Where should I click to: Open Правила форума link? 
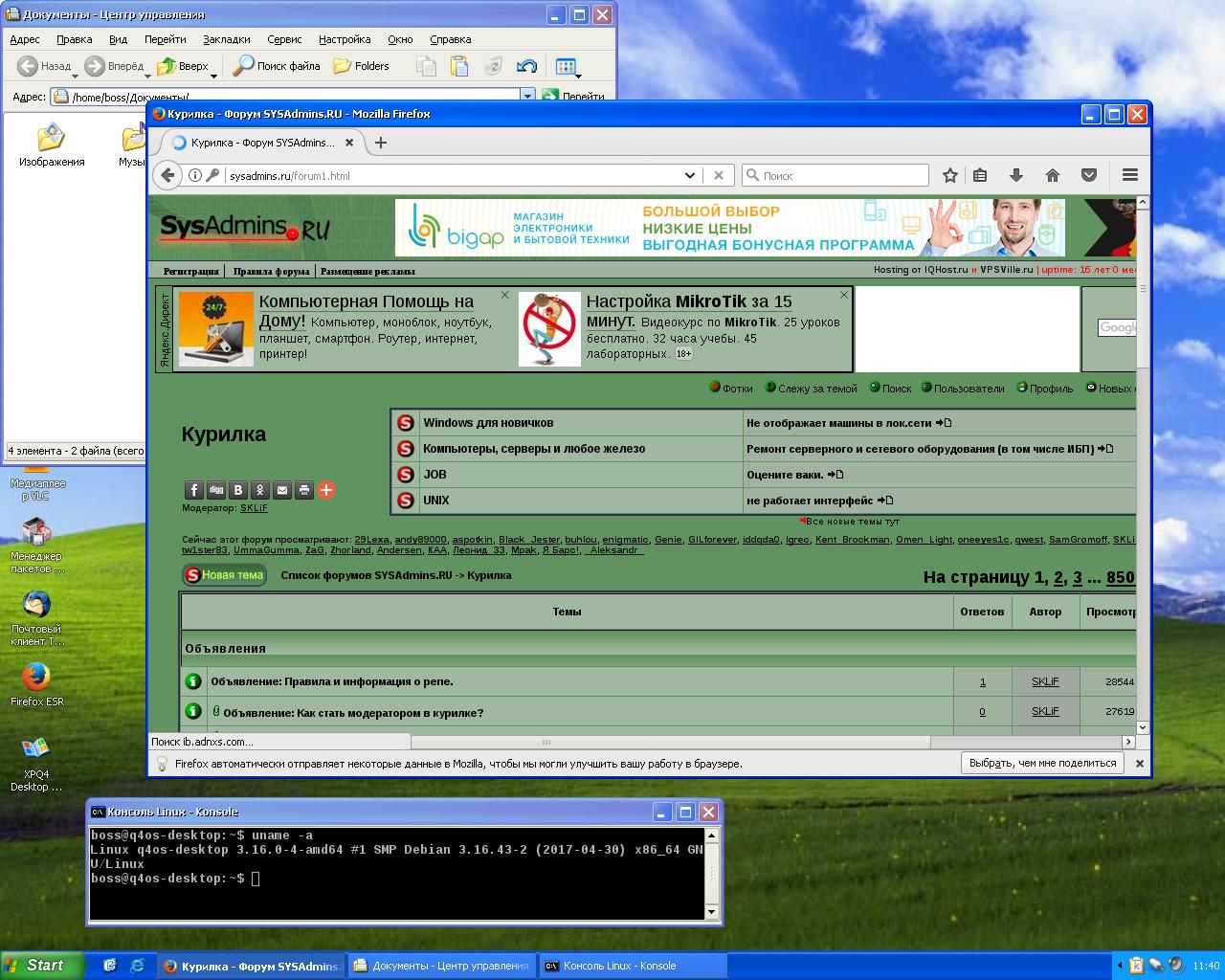pos(271,271)
